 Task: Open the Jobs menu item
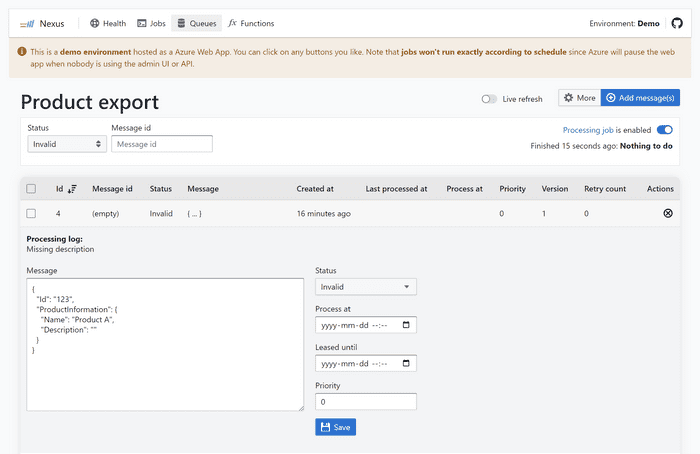[x=152, y=23]
